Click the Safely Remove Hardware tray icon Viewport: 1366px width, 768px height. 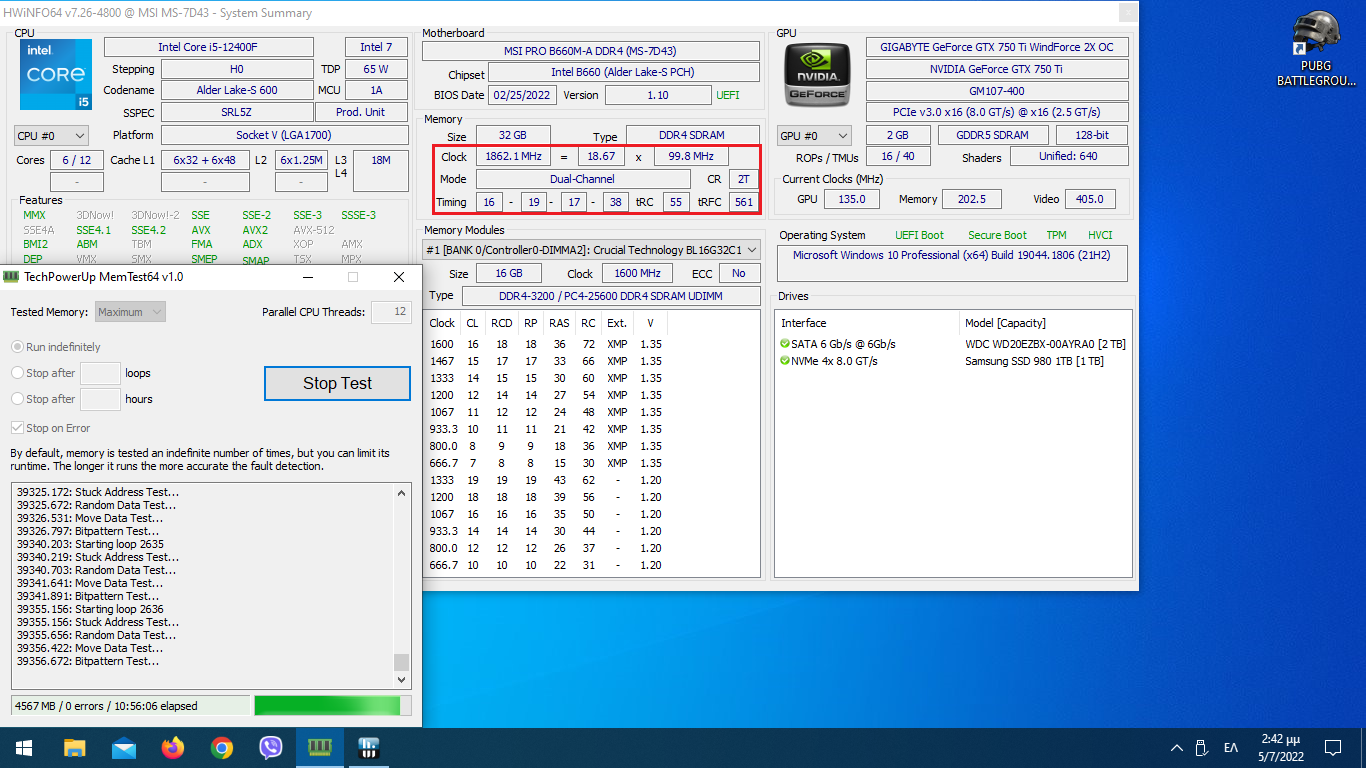1203,748
